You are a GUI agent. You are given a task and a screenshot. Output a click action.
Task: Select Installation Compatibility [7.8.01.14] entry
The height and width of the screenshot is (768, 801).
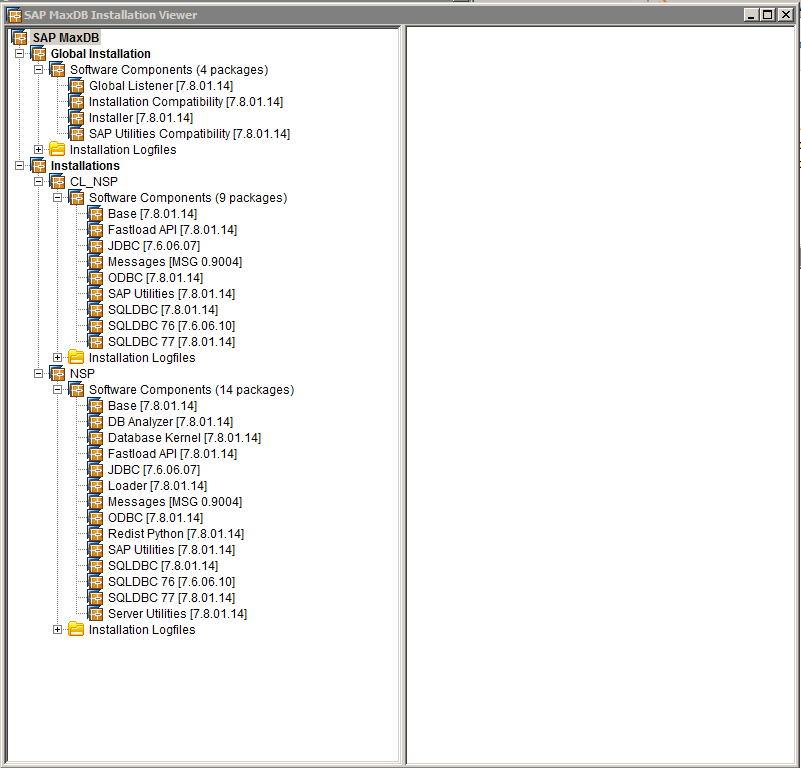pyautogui.click(x=186, y=102)
